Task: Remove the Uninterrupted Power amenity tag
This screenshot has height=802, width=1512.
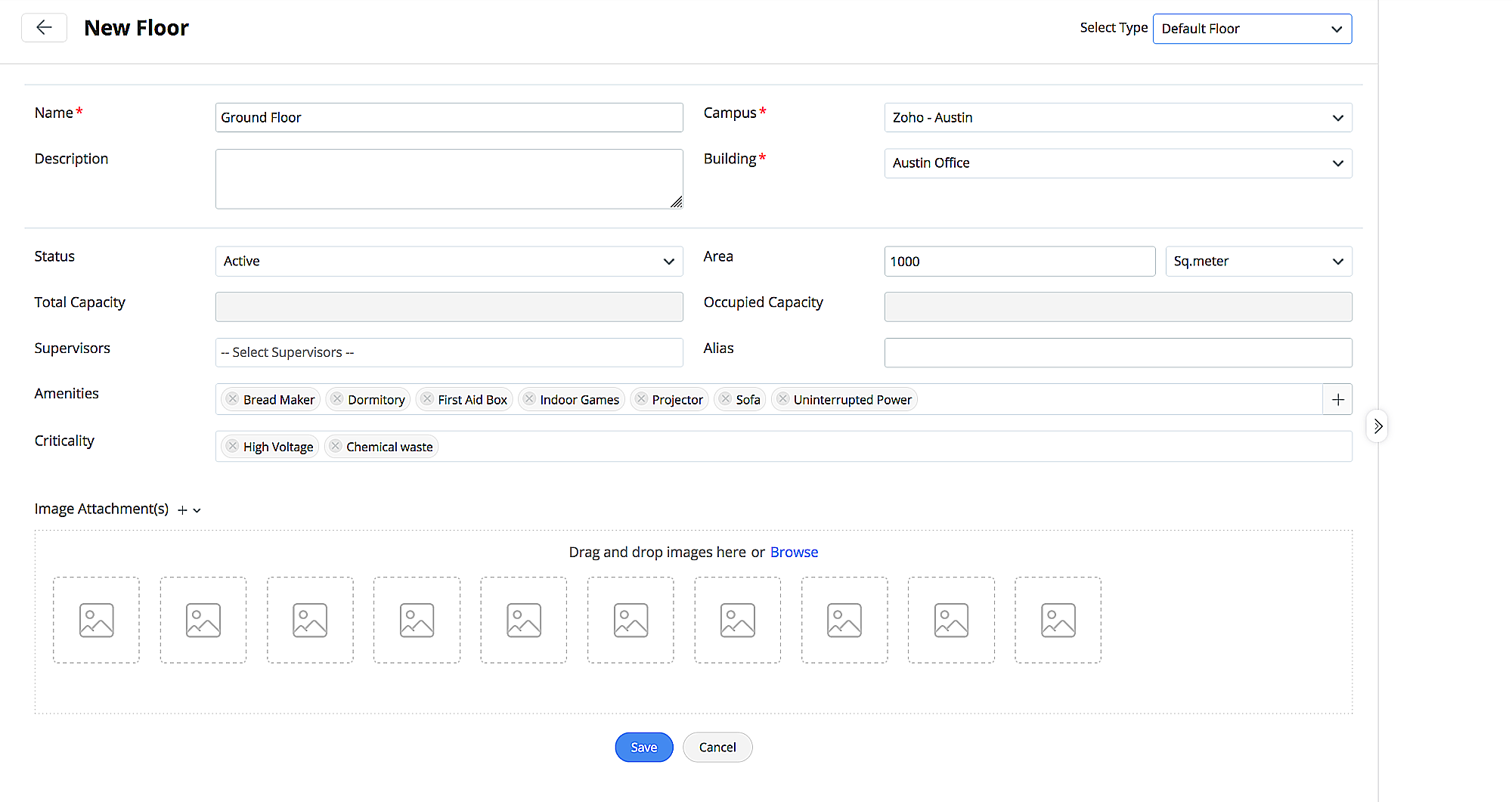Action: (783, 399)
